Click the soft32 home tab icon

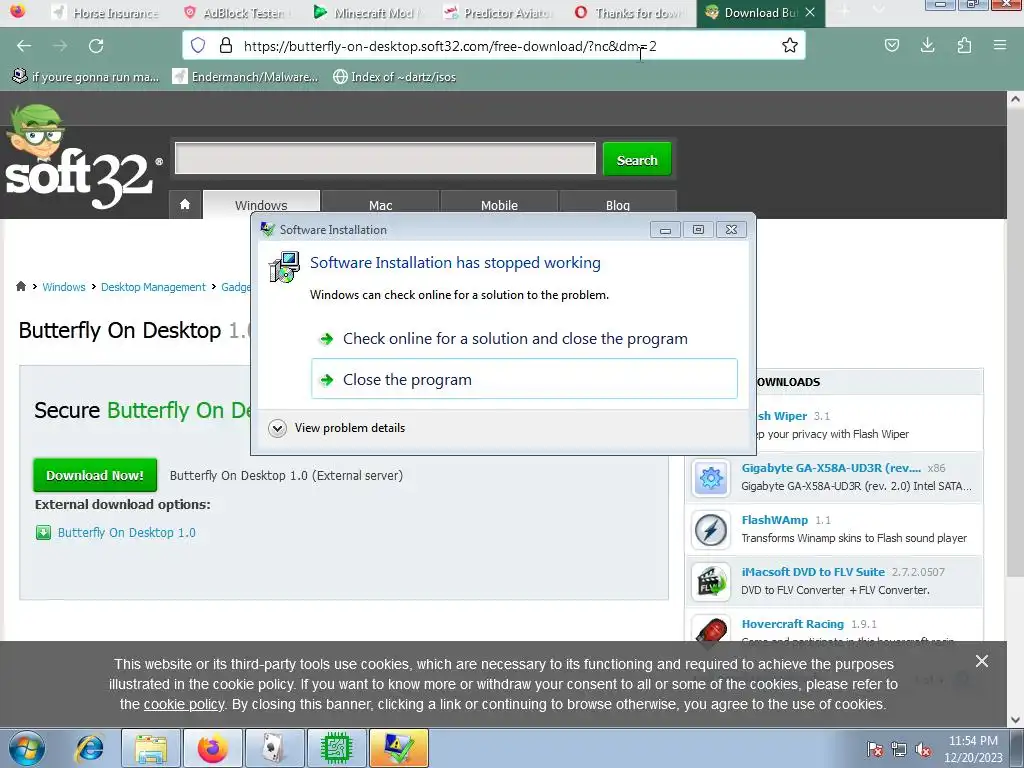coord(185,204)
